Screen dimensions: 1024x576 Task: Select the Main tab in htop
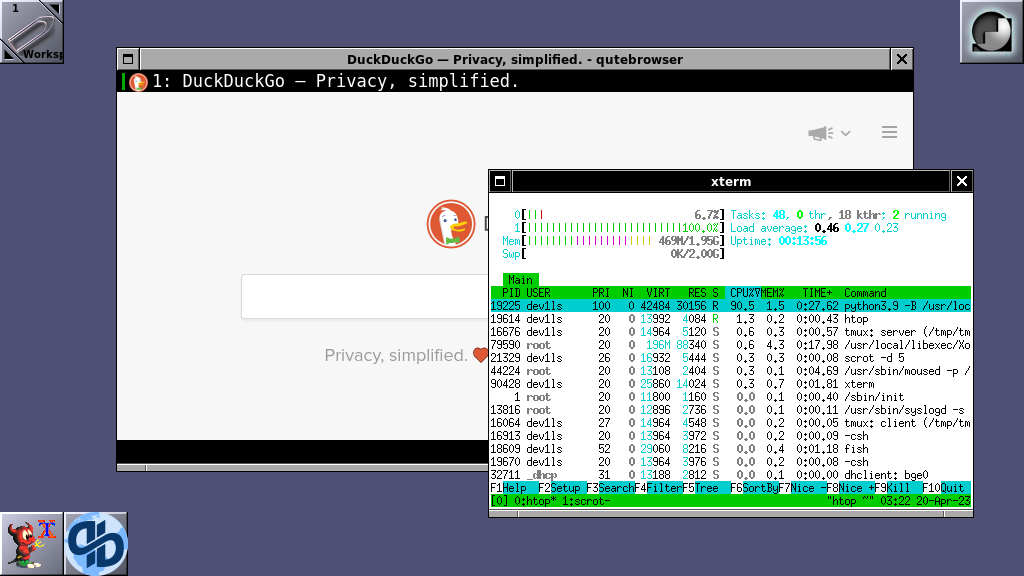[520, 280]
